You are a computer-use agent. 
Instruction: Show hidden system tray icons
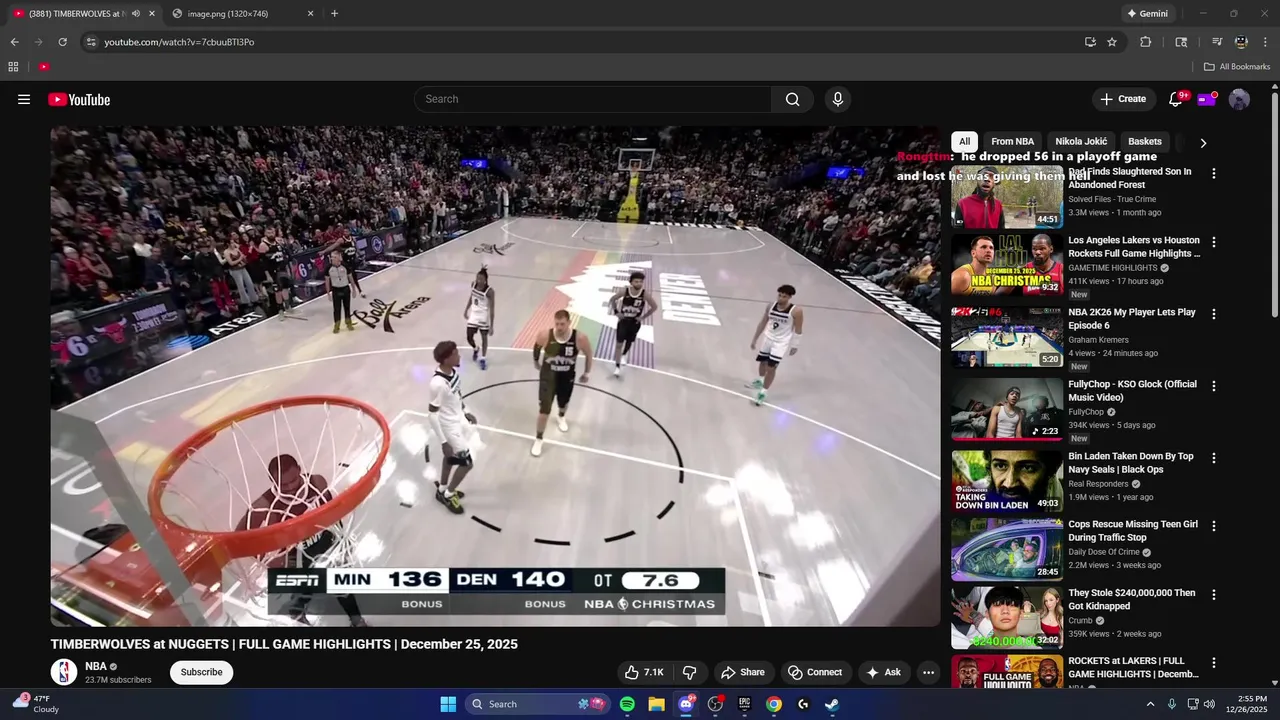tap(1150, 704)
